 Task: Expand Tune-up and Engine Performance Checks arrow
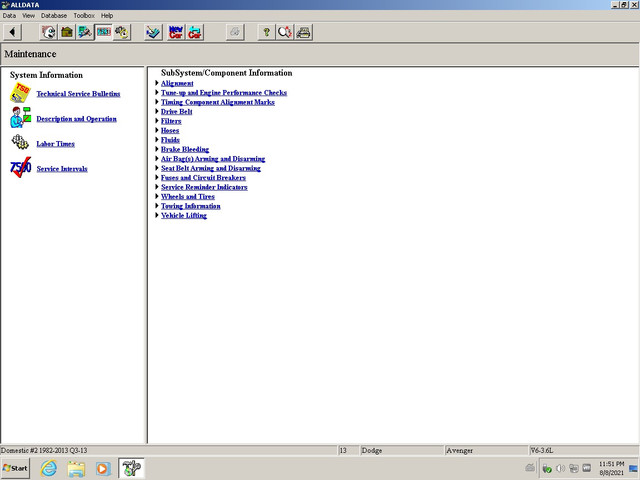coord(157,92)
